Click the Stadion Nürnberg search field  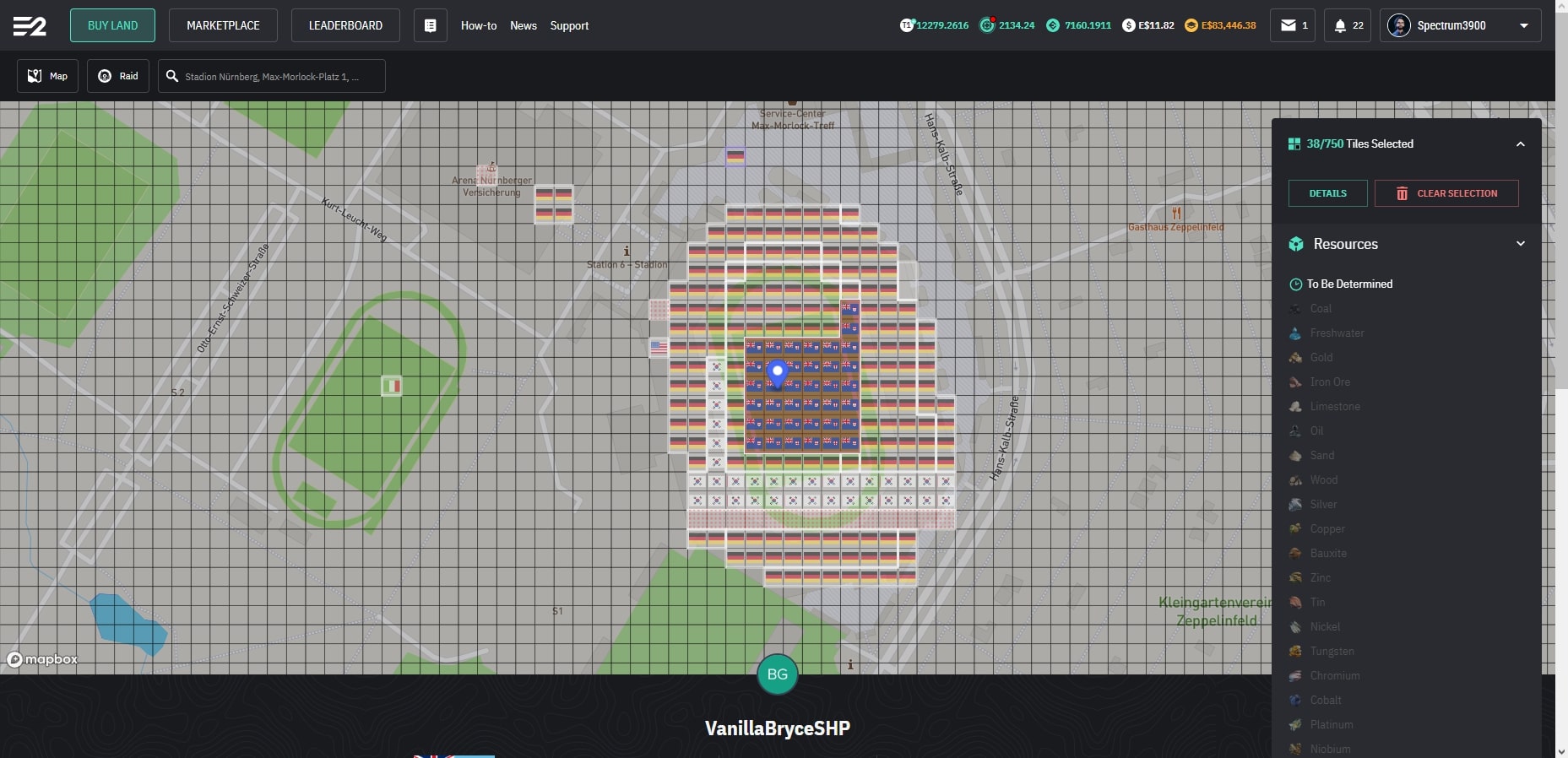coord(272,76)
